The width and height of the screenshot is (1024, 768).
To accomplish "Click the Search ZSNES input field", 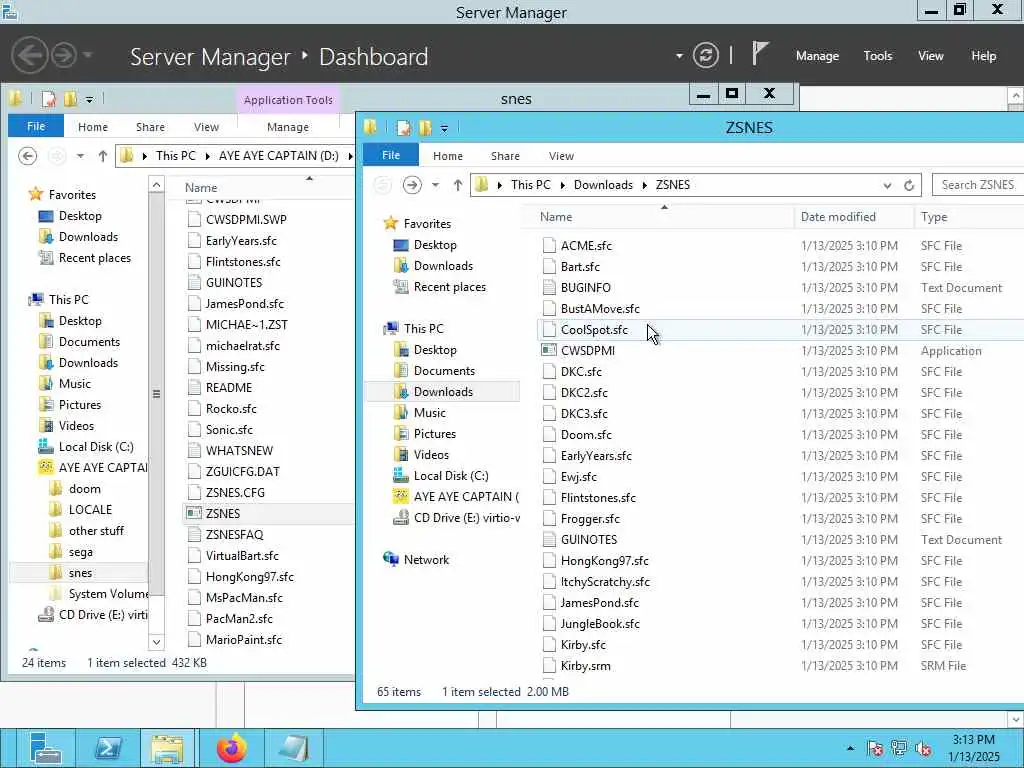I will click(x=978, y=185).
